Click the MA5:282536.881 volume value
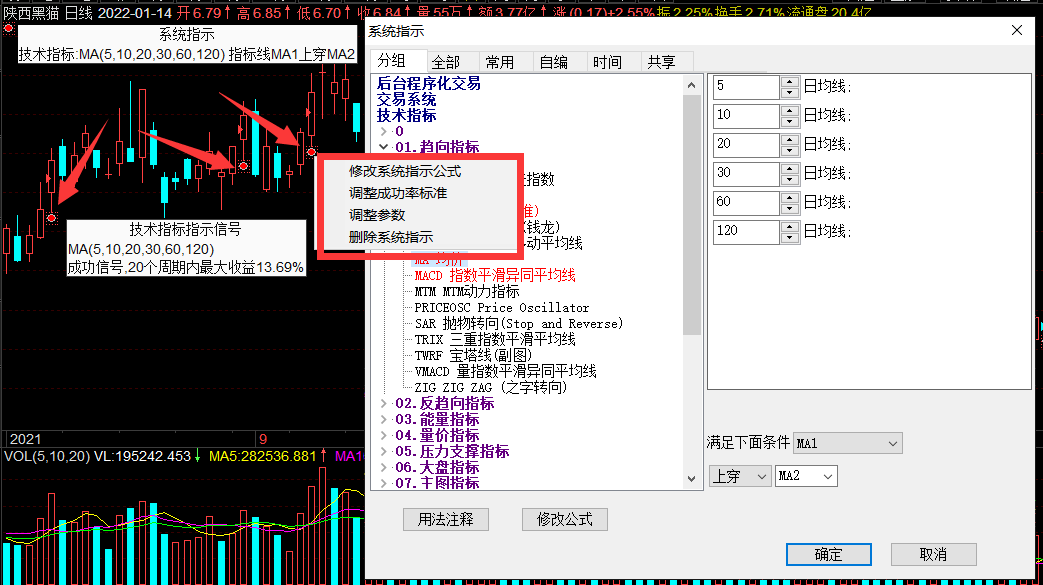Viewport: 1043px width, 585px height. click(262, 457)
